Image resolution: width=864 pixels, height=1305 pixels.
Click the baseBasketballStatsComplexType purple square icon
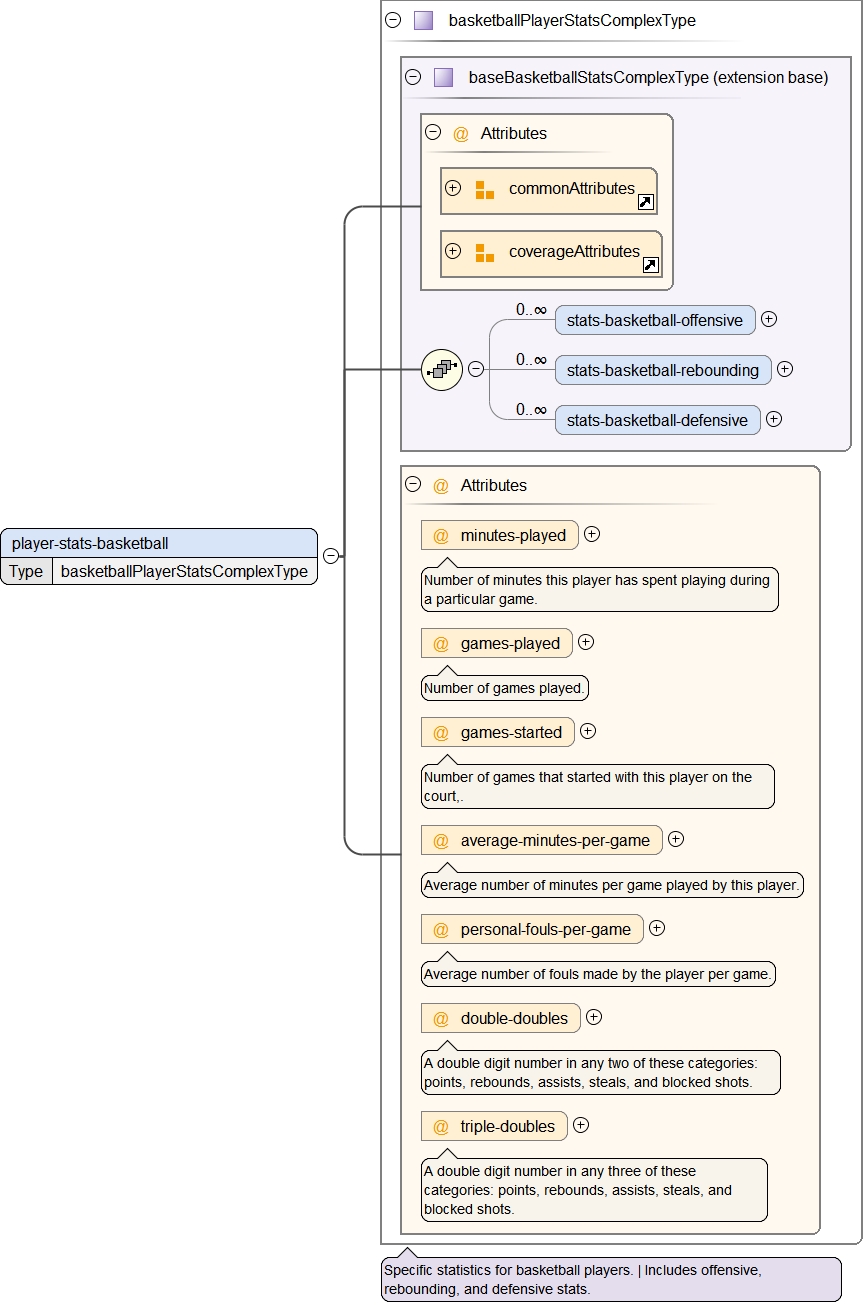444,77
